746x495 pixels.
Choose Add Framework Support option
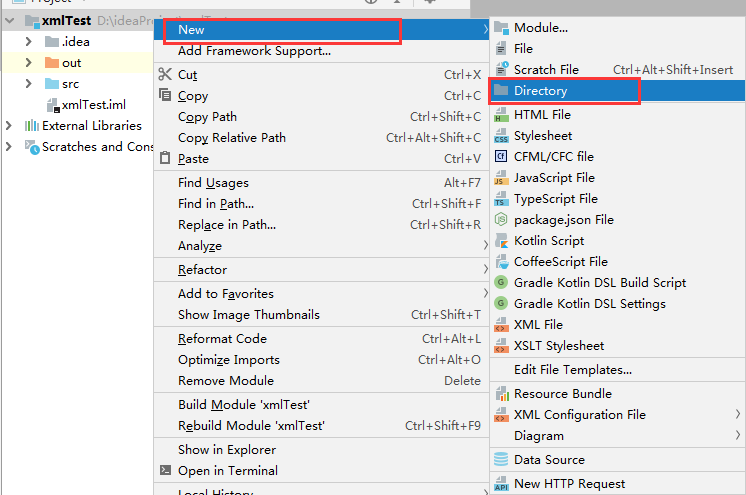click(254, 51)
